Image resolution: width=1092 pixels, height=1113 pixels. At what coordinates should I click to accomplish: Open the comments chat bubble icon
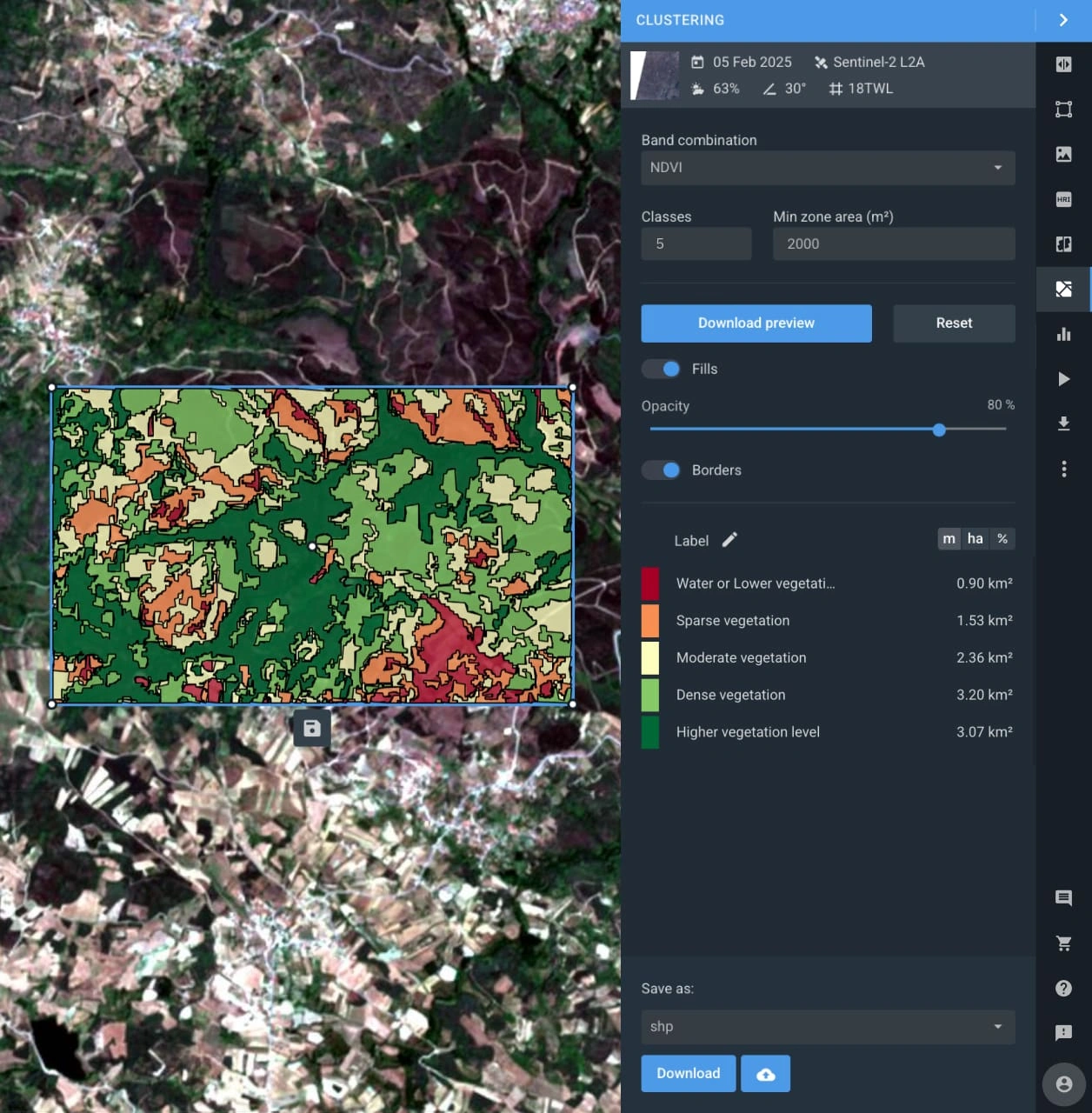[1063, 897]
